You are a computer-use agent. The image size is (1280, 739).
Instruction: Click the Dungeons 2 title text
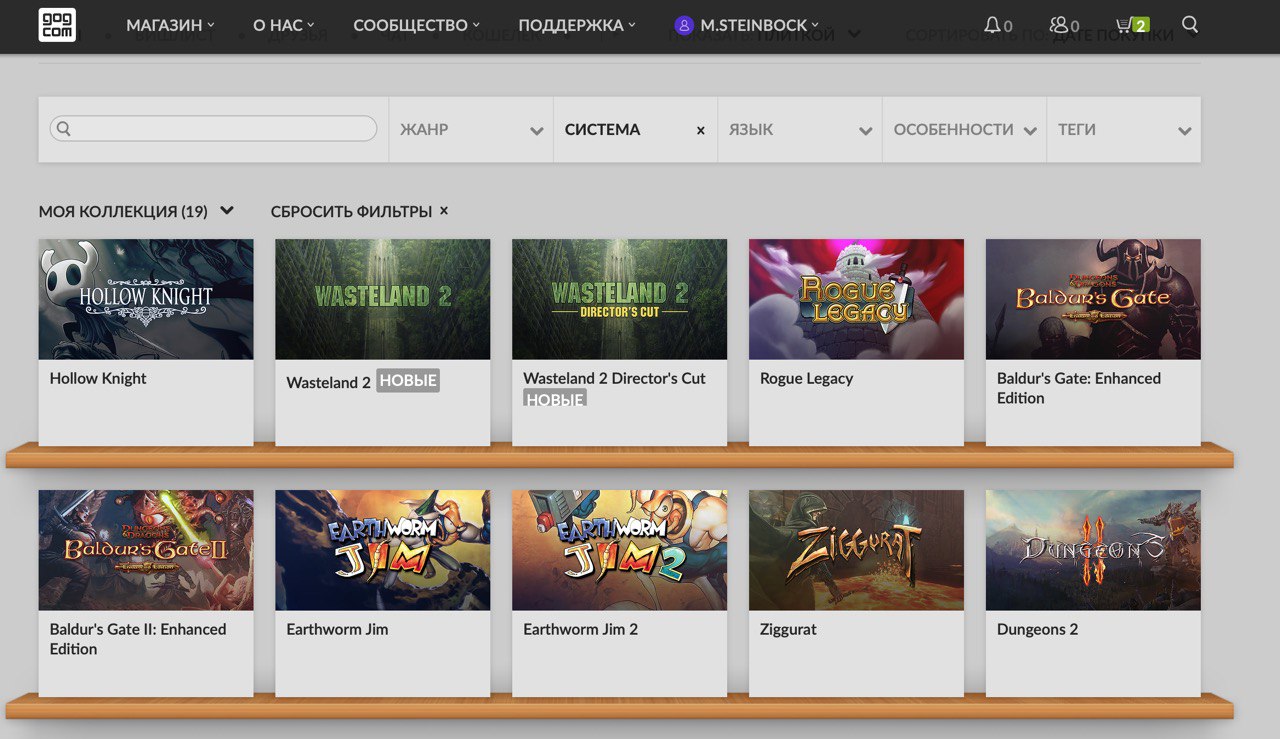coord(1038,629)
